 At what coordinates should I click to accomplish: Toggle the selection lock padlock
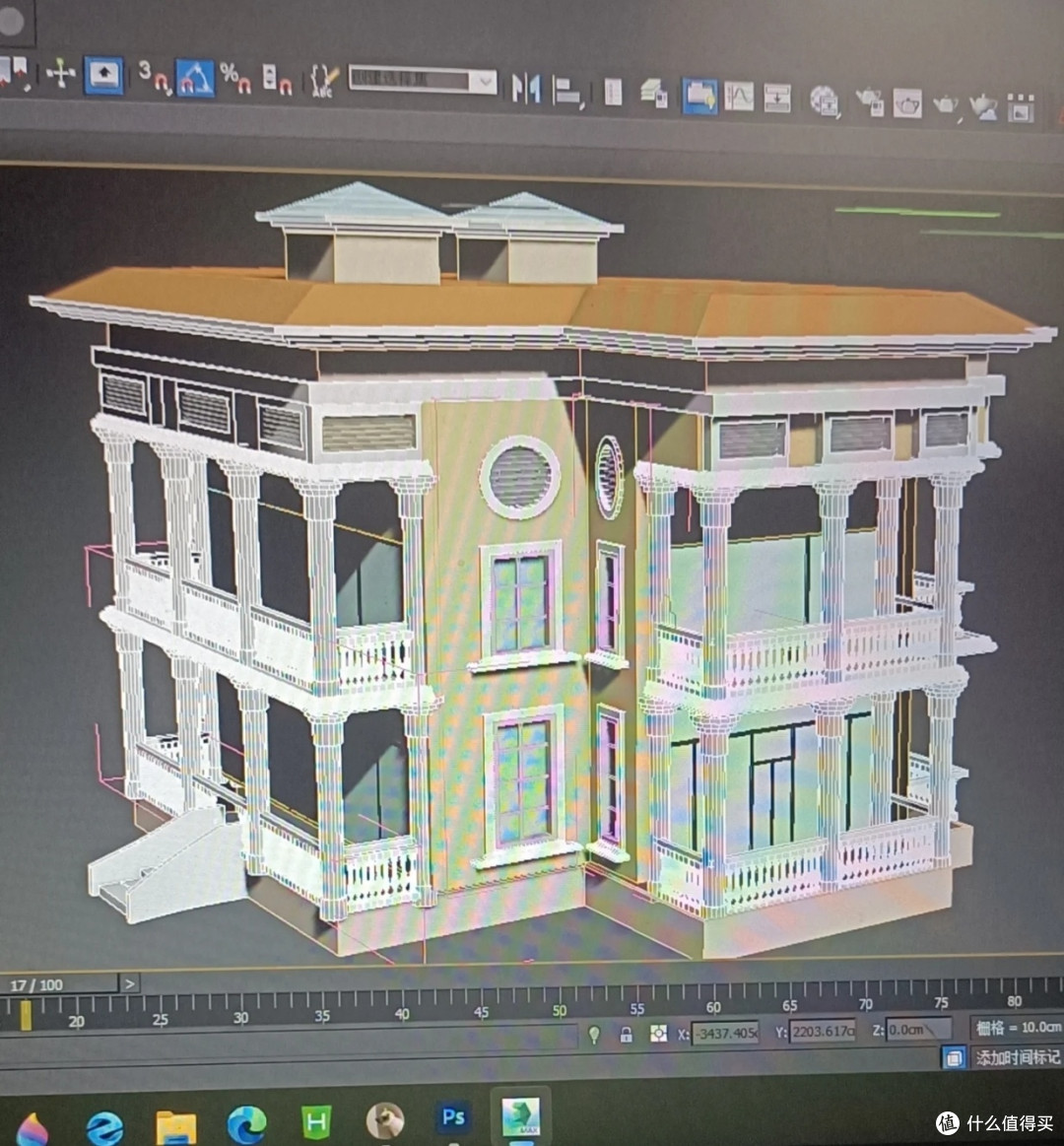pyautogui.click(x=627, y=1035)
